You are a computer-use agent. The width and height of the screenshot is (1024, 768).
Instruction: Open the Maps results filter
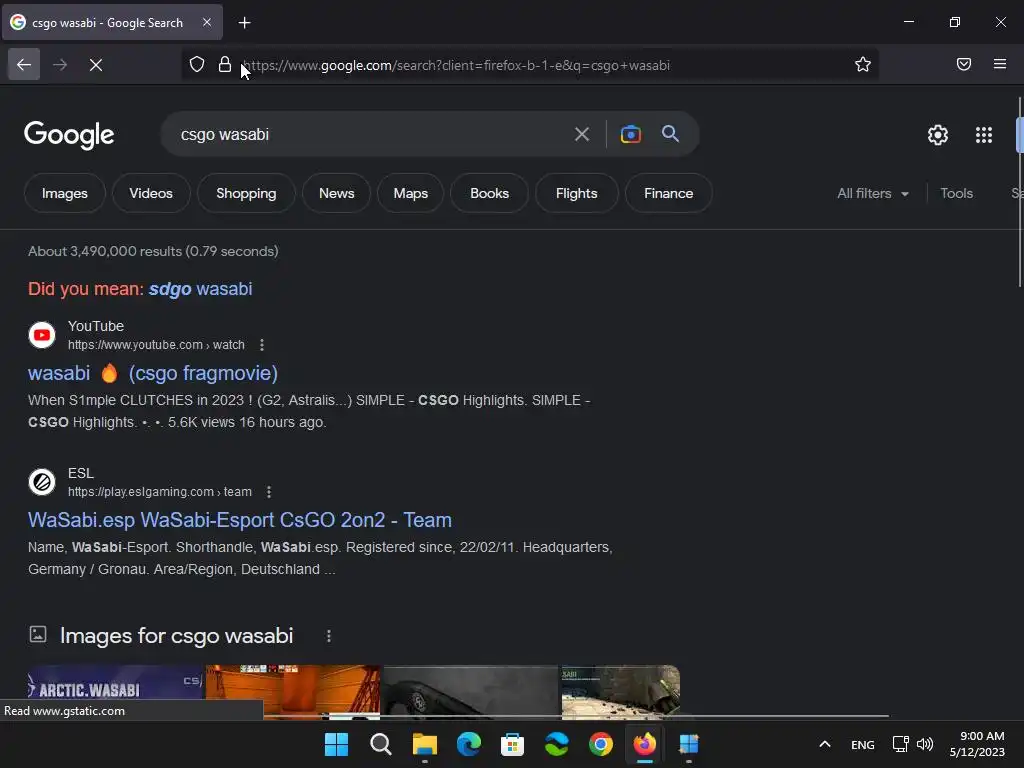[411, 193]
